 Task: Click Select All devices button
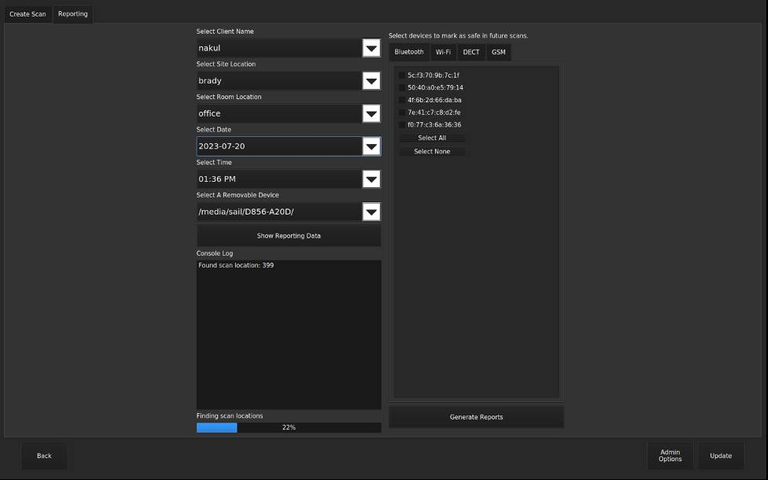click(432, 138)
